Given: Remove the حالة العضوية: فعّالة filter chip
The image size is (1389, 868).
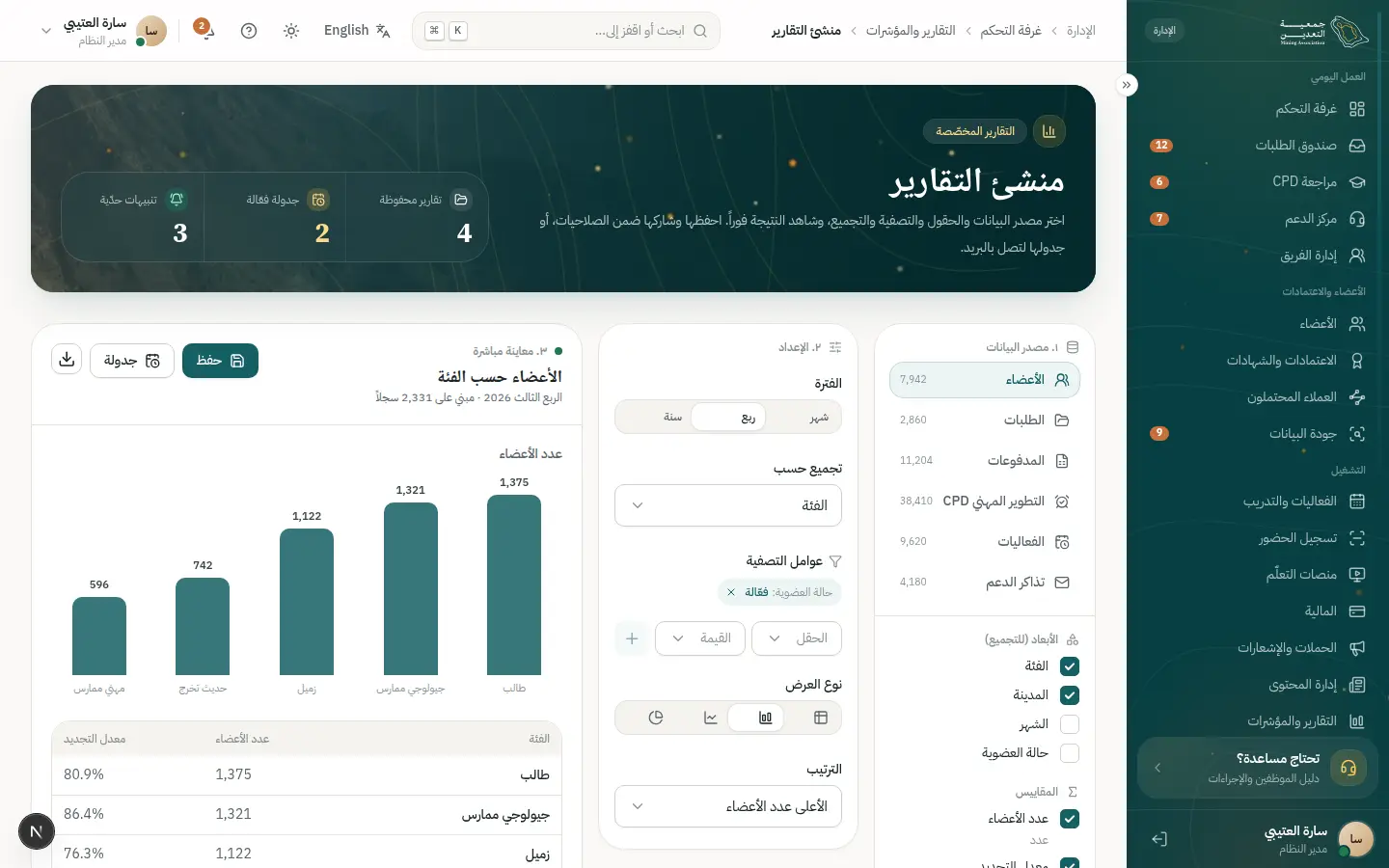Looking at the screenshot, I should click(731, 592).
